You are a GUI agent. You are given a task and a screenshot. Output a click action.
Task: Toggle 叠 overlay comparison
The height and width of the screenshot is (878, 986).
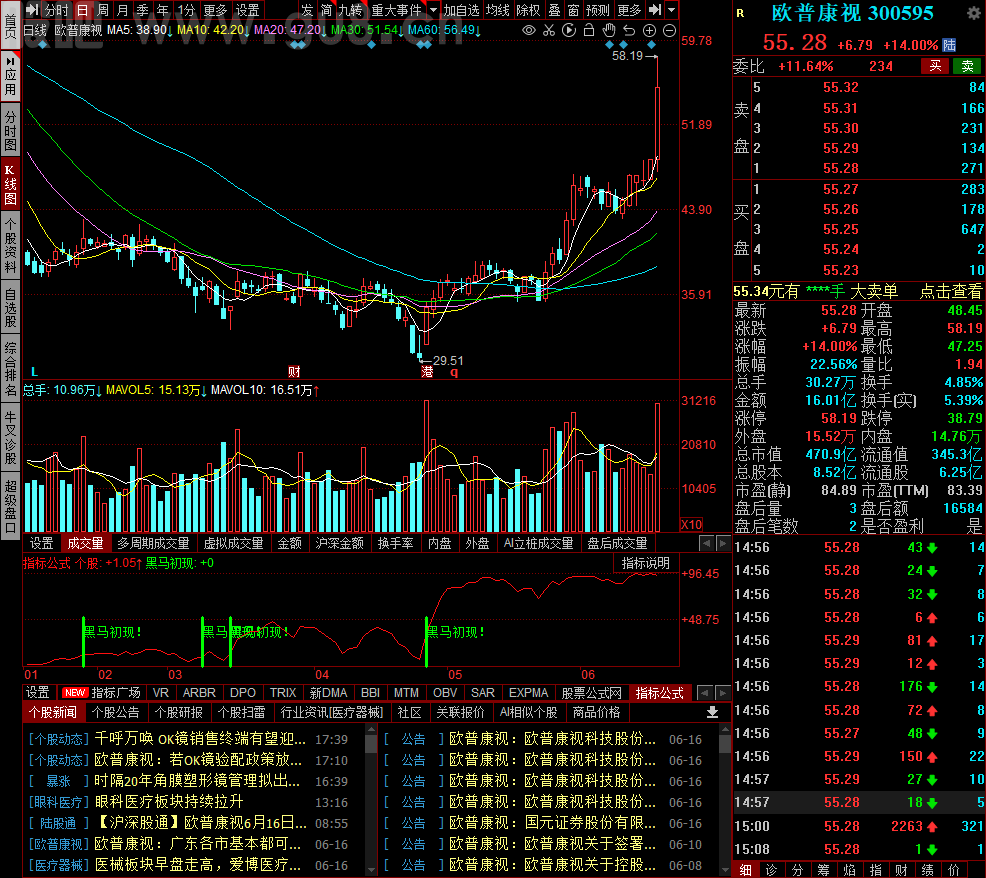(555, 10)
